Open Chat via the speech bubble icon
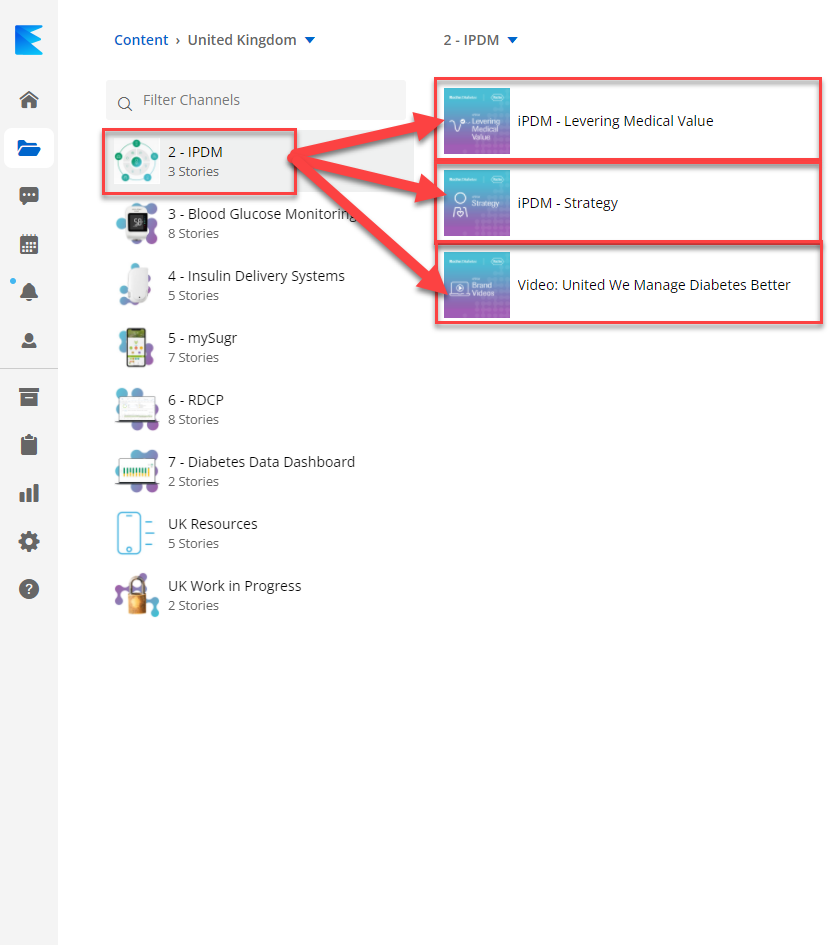 click(x=29, y=196)
